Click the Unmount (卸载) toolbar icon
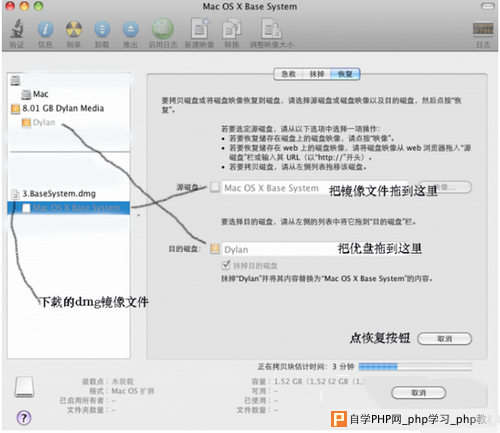 tap(102, 29)
